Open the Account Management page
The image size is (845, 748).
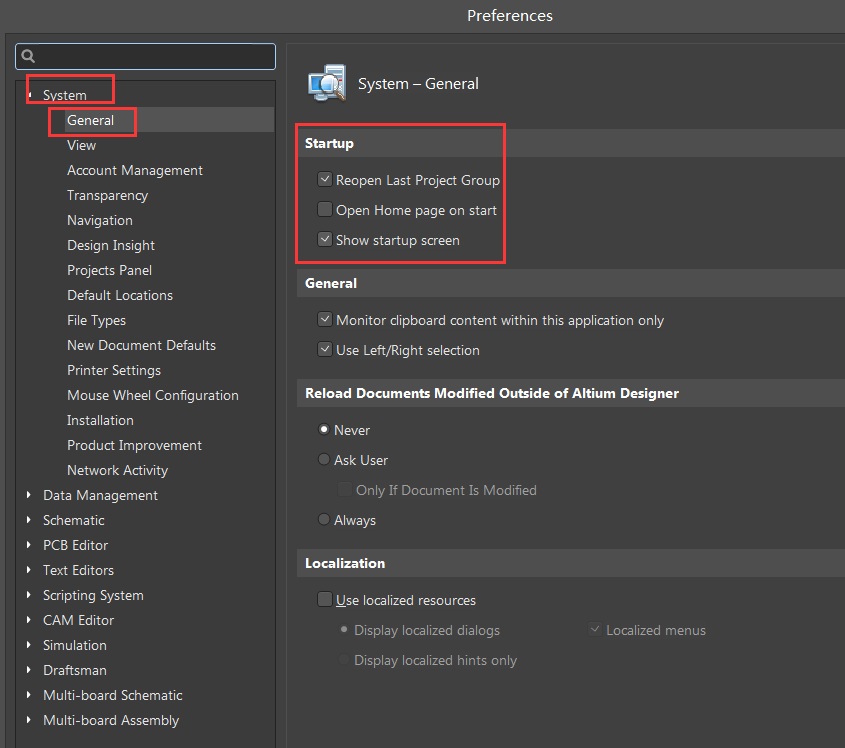[135, 170]
